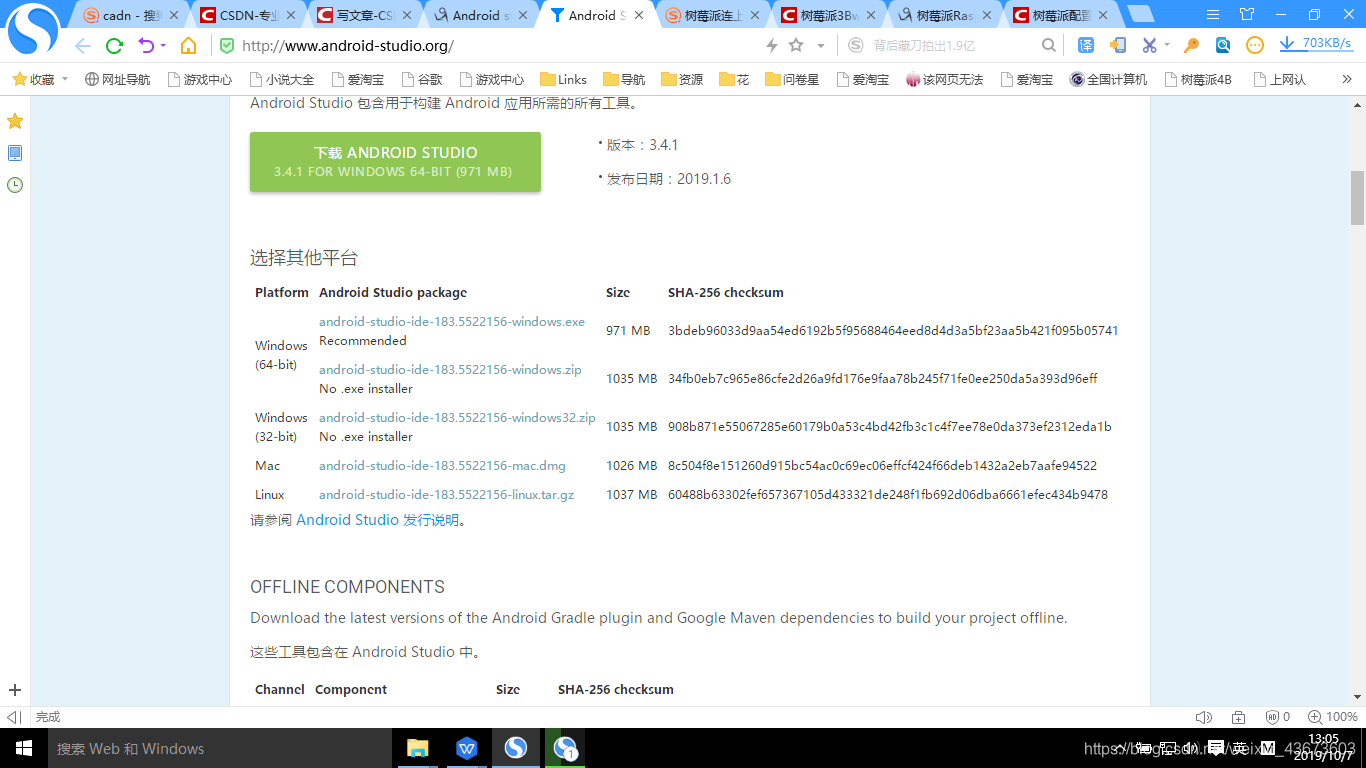Expand scissors tool dropdown arrow

1167,46
